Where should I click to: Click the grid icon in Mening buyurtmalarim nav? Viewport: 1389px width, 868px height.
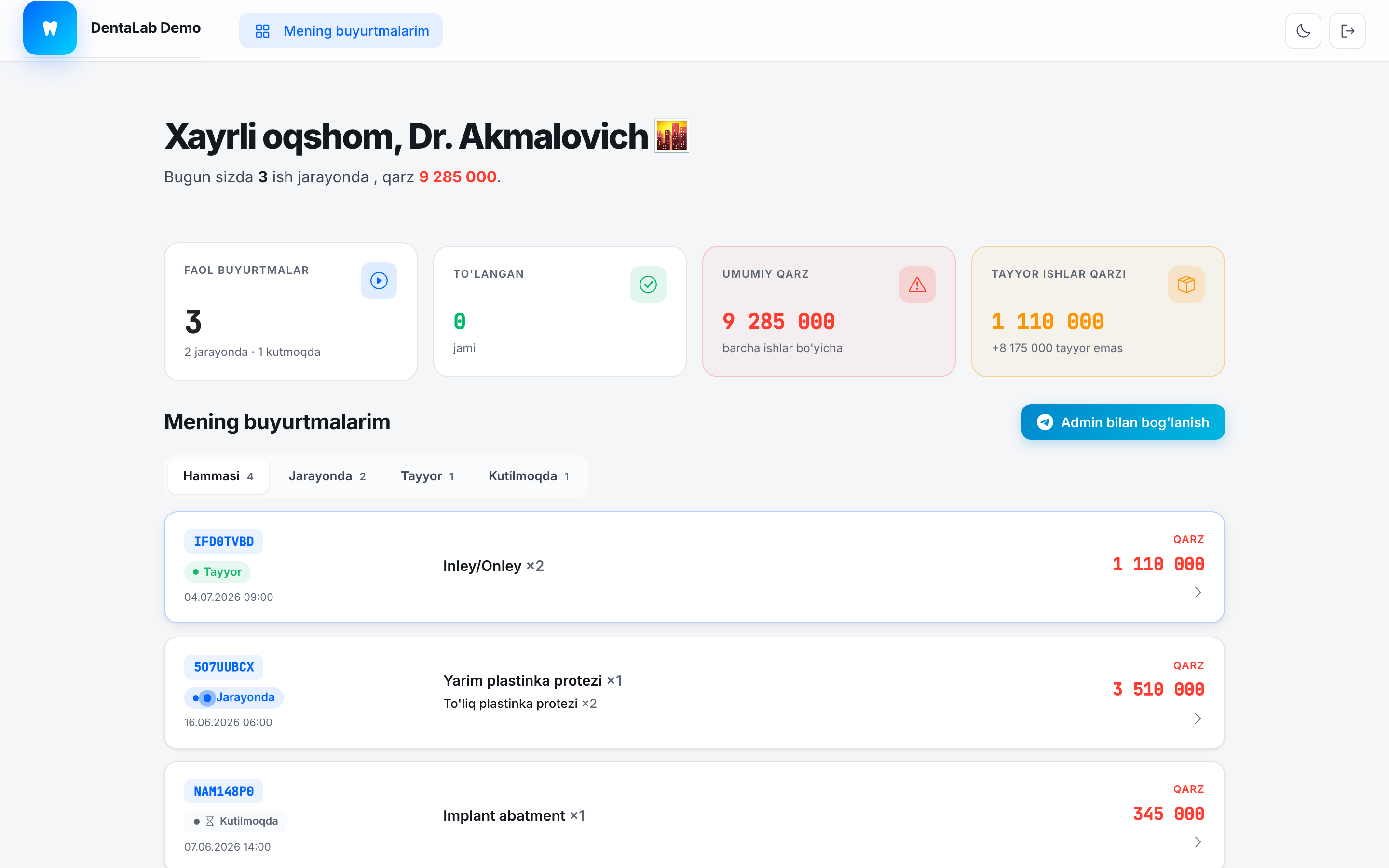coord(262,31)
